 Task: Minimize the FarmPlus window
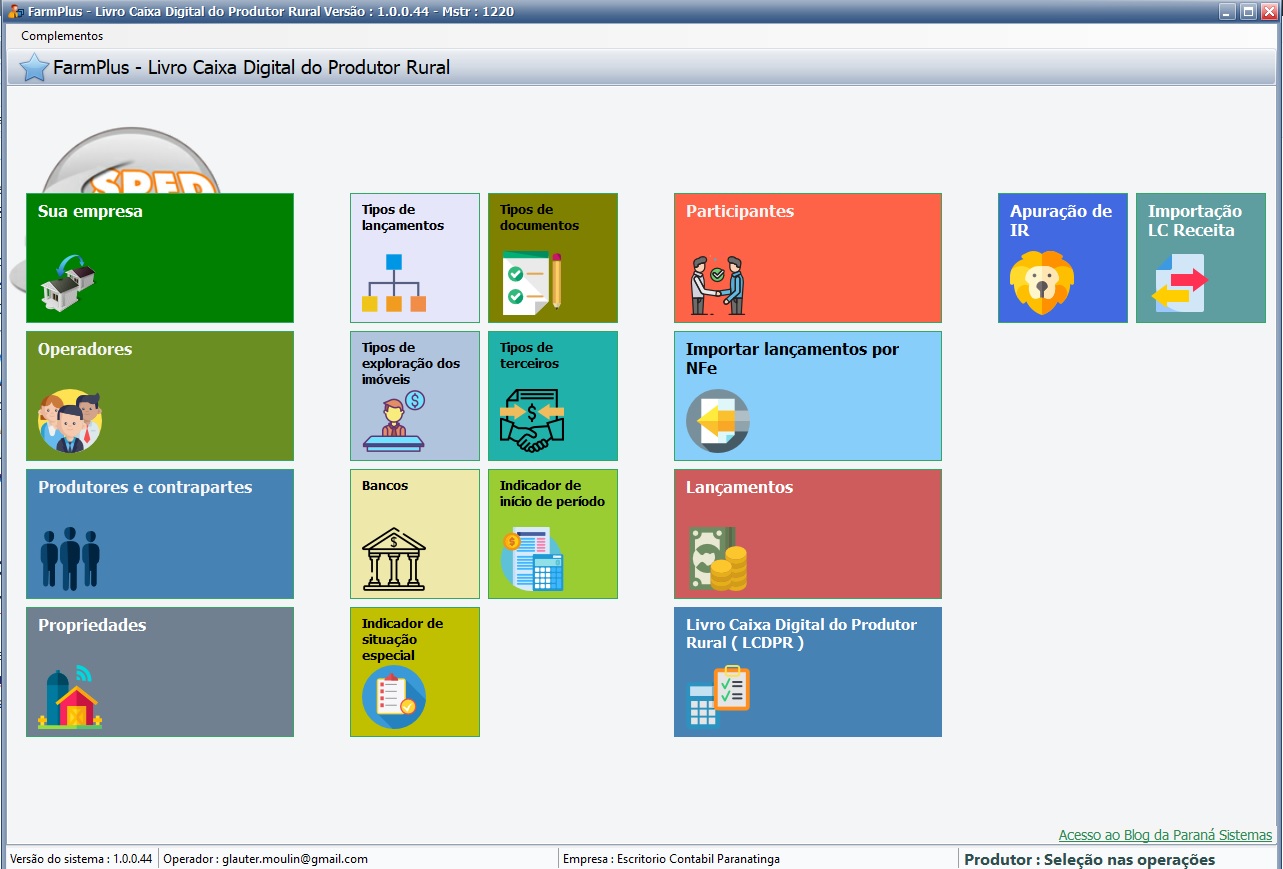pos(1228,12)
